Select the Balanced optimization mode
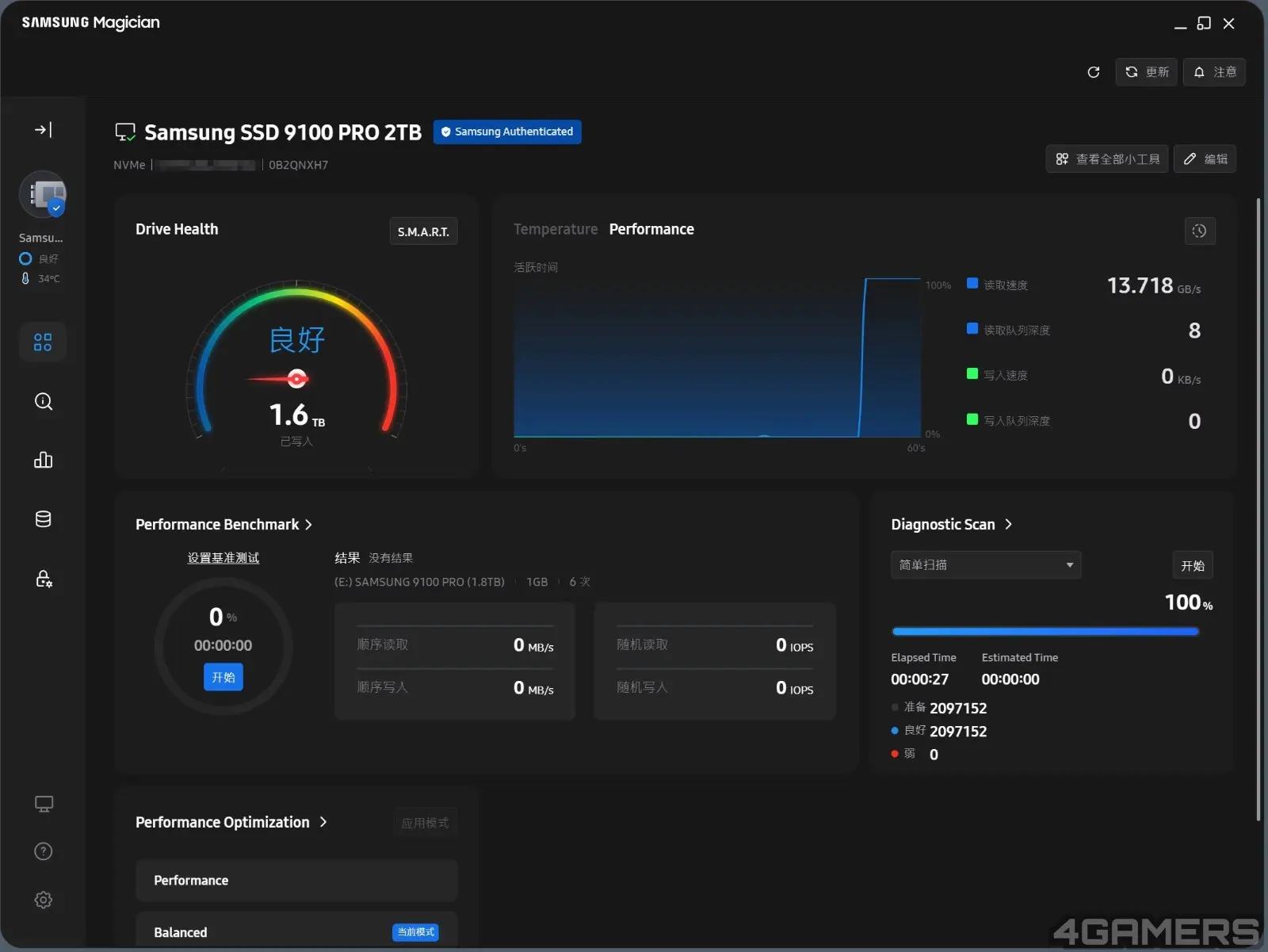The image size is (1268, 952). click(296, 931)
